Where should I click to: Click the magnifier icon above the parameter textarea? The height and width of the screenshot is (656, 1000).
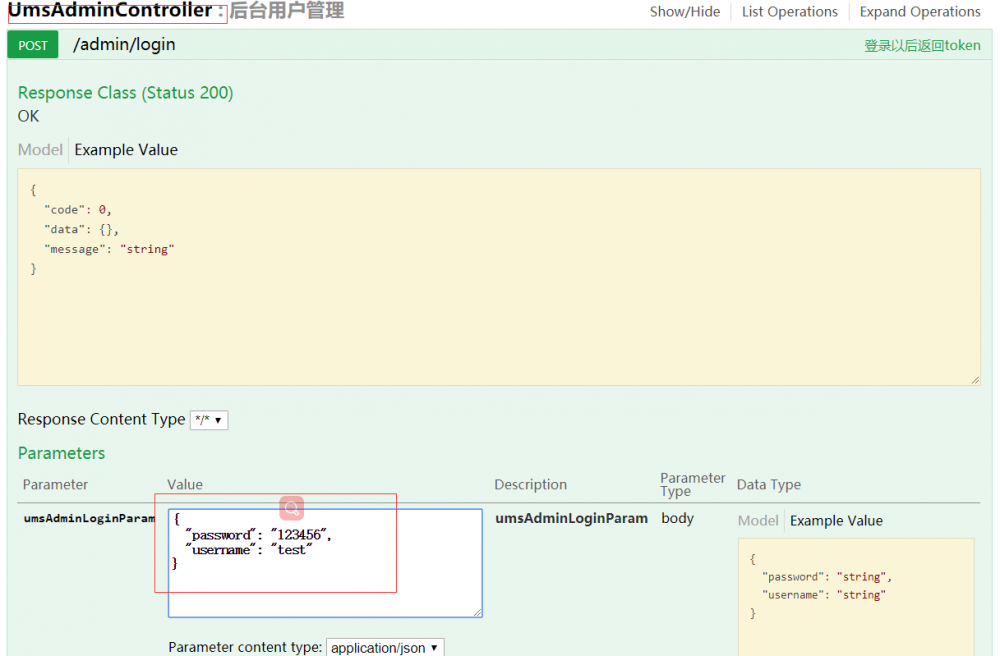pos(290,508)
